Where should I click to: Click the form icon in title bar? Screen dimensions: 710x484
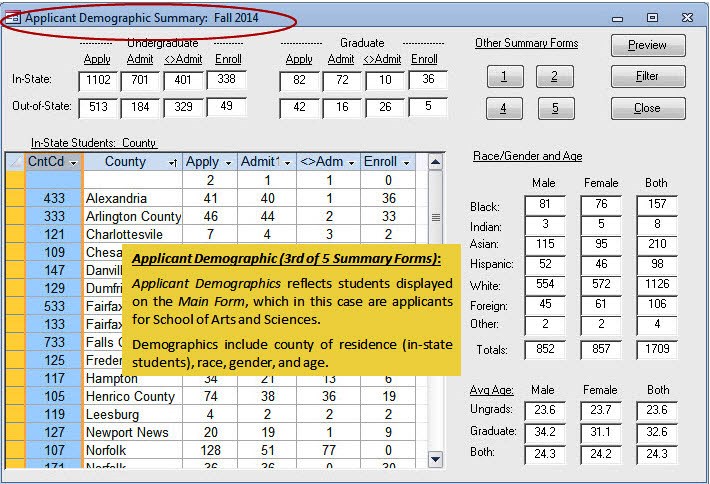[13, 18]
